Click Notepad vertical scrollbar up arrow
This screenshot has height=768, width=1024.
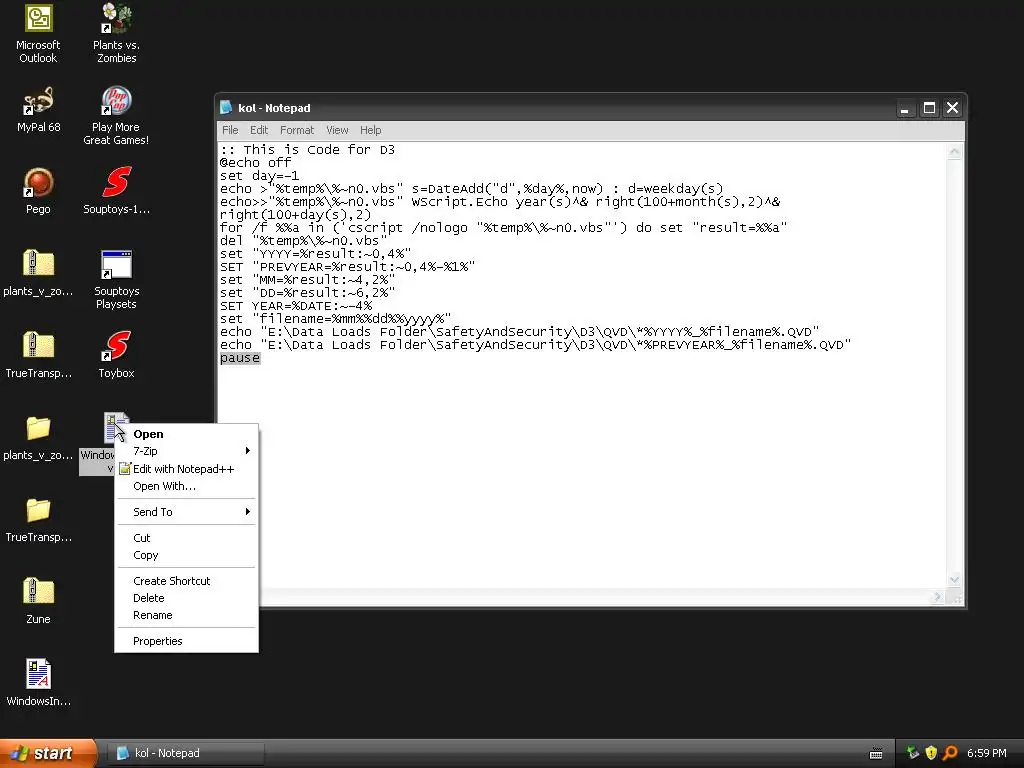(x=954, y=152)
